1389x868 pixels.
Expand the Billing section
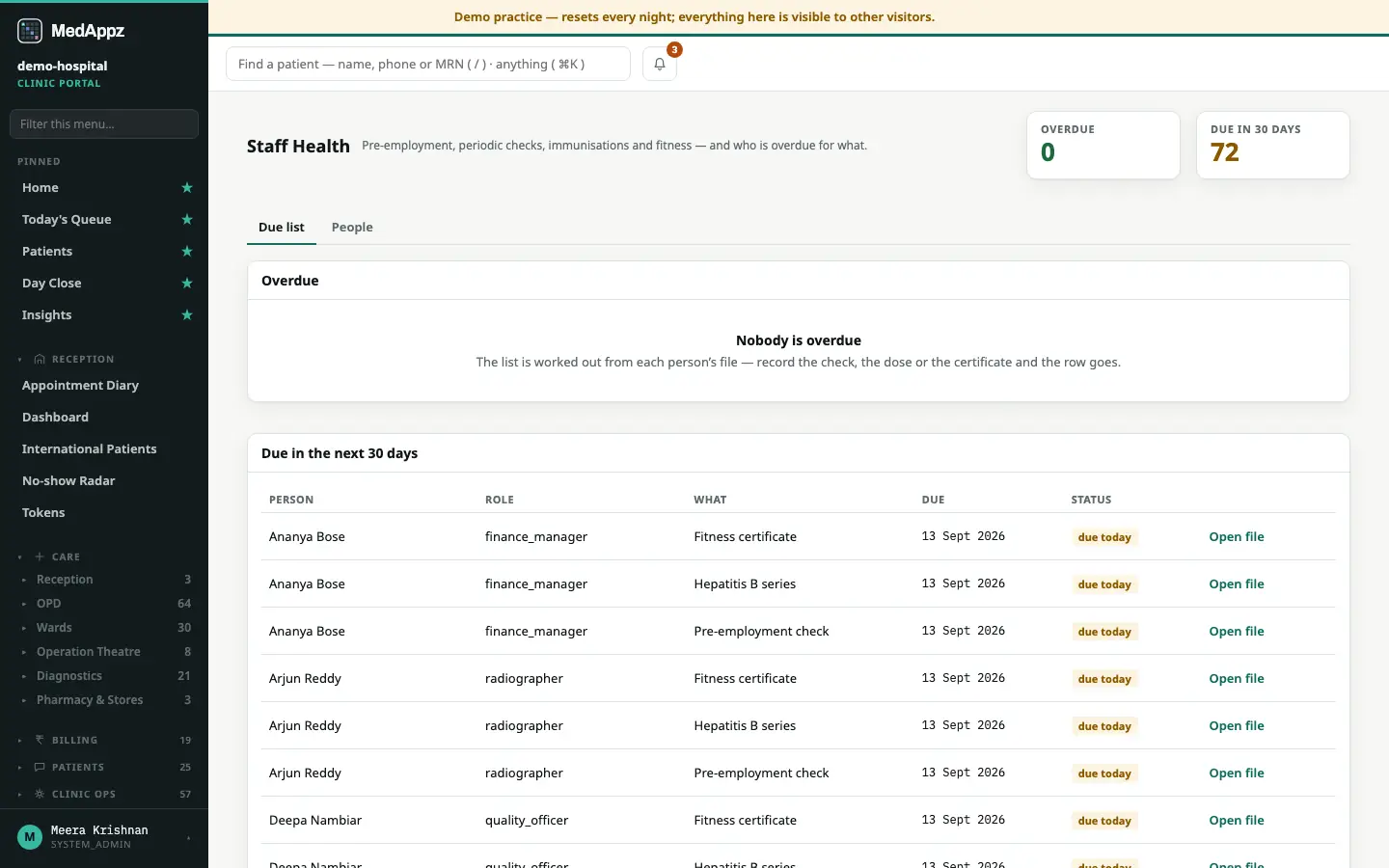pos(20,741)
